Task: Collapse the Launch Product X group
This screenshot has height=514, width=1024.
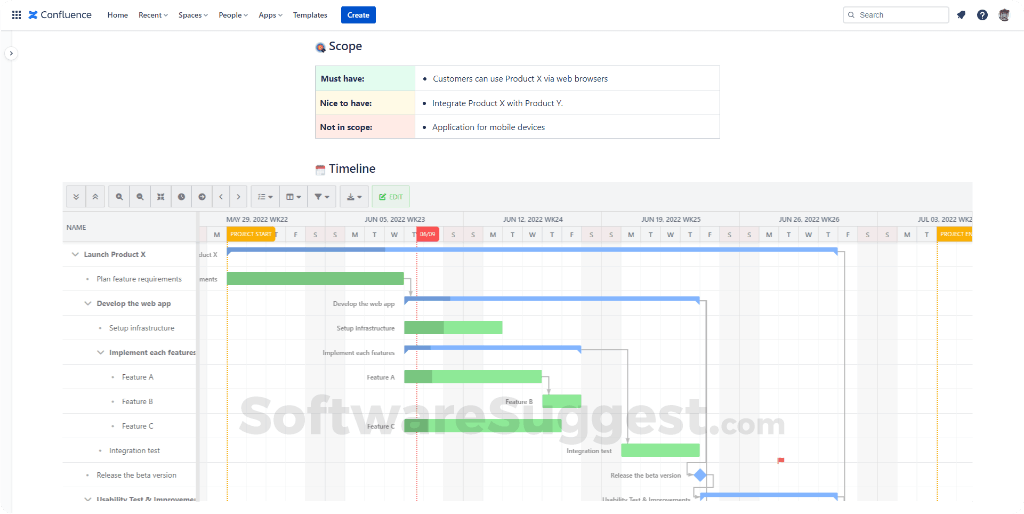Action: 75,255
